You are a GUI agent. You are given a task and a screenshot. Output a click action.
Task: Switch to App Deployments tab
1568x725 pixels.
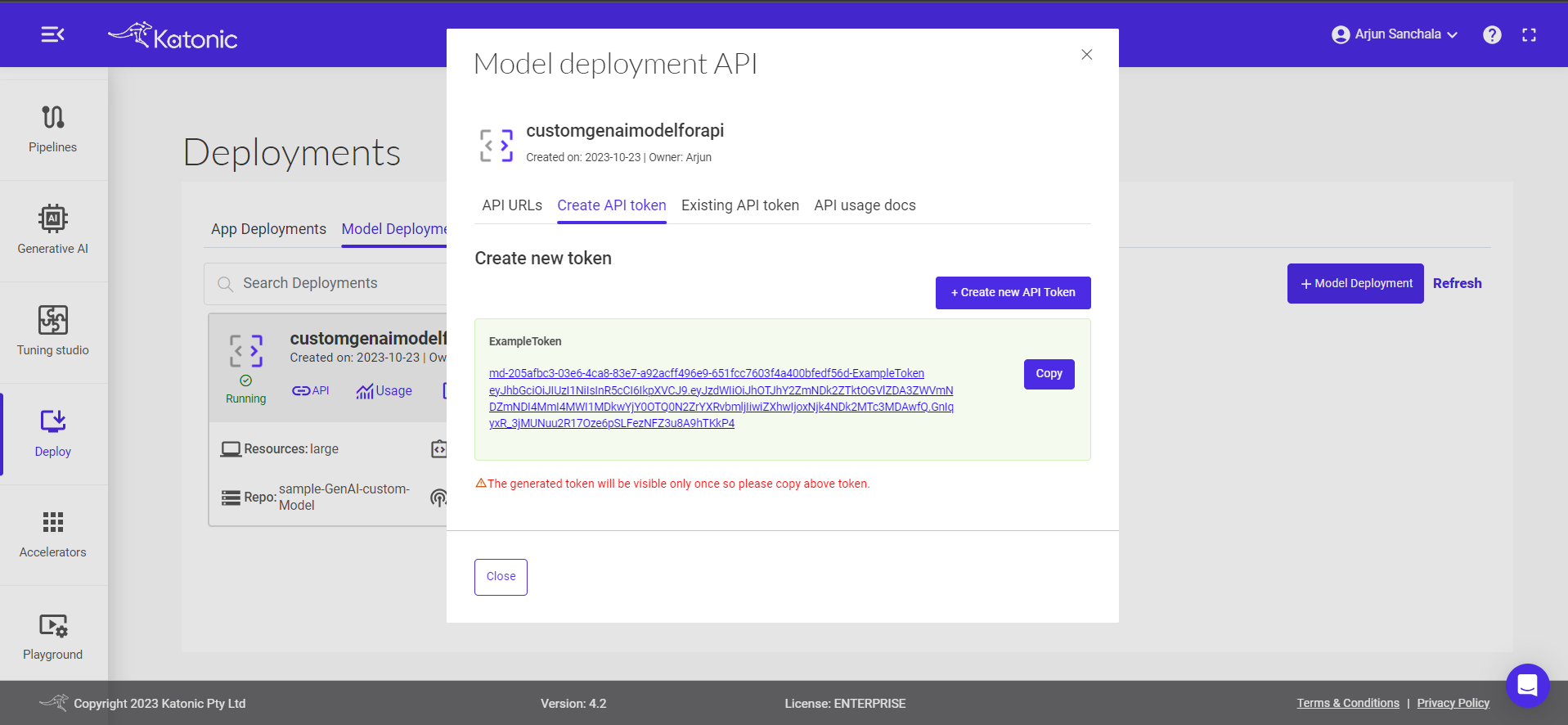pyautogui.click(x=268, y=229)
